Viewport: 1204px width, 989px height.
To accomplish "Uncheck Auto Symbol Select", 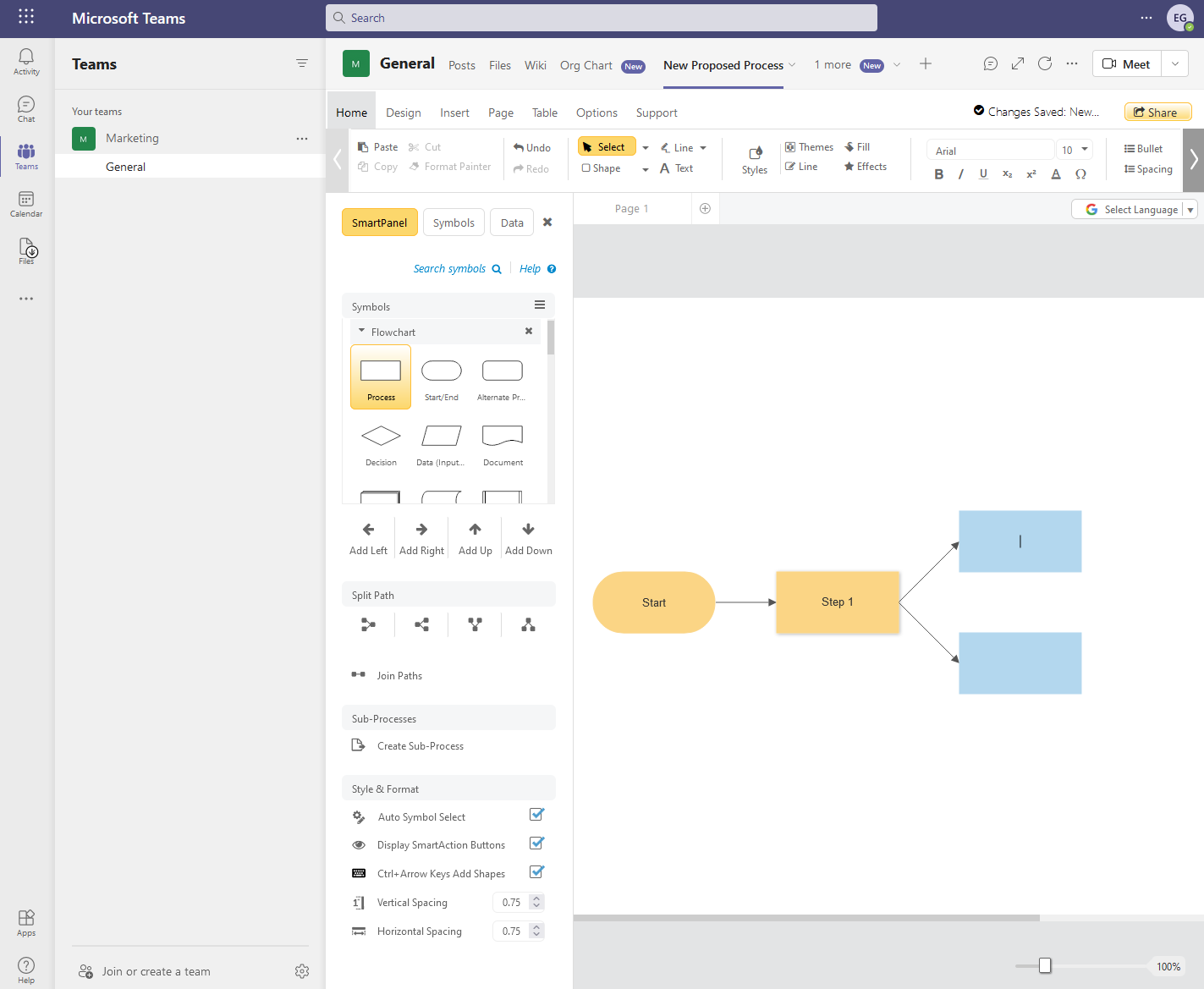I will click(536, 815).
